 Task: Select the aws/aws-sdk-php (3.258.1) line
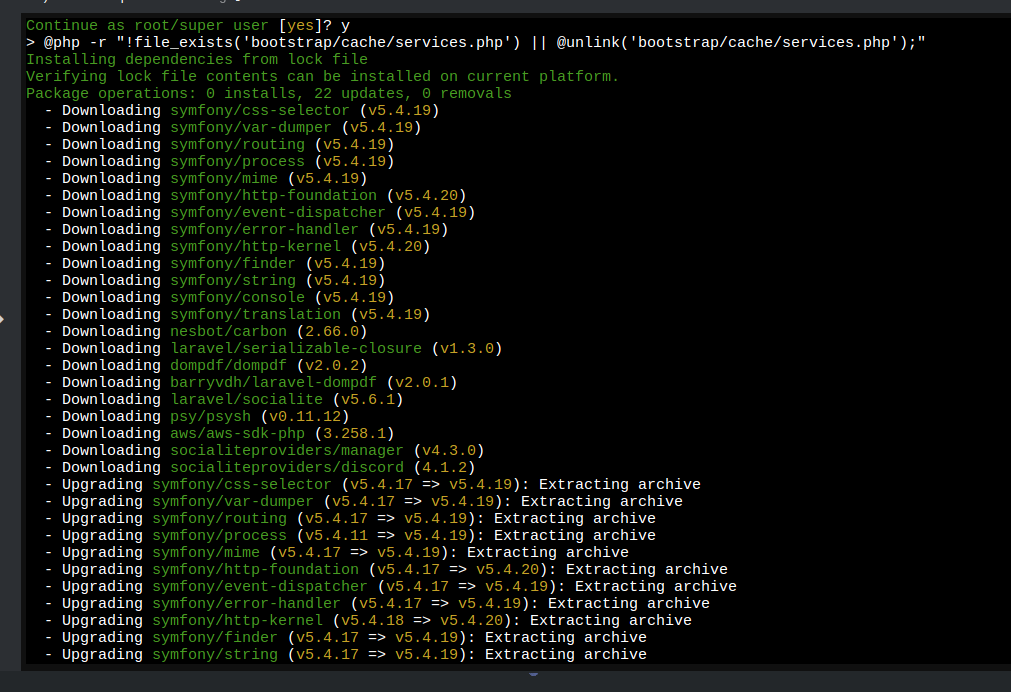[219, 433]
